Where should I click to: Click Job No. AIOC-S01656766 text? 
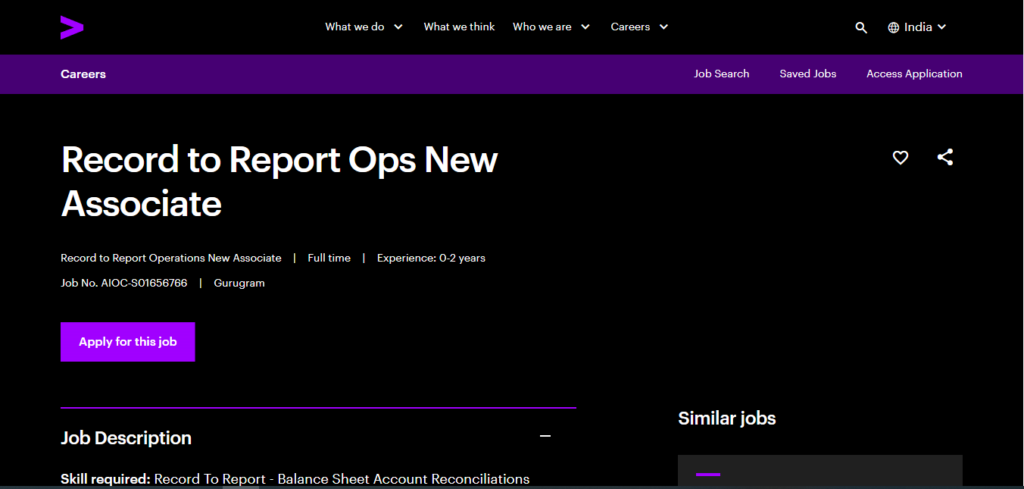(x=124, y=283)
